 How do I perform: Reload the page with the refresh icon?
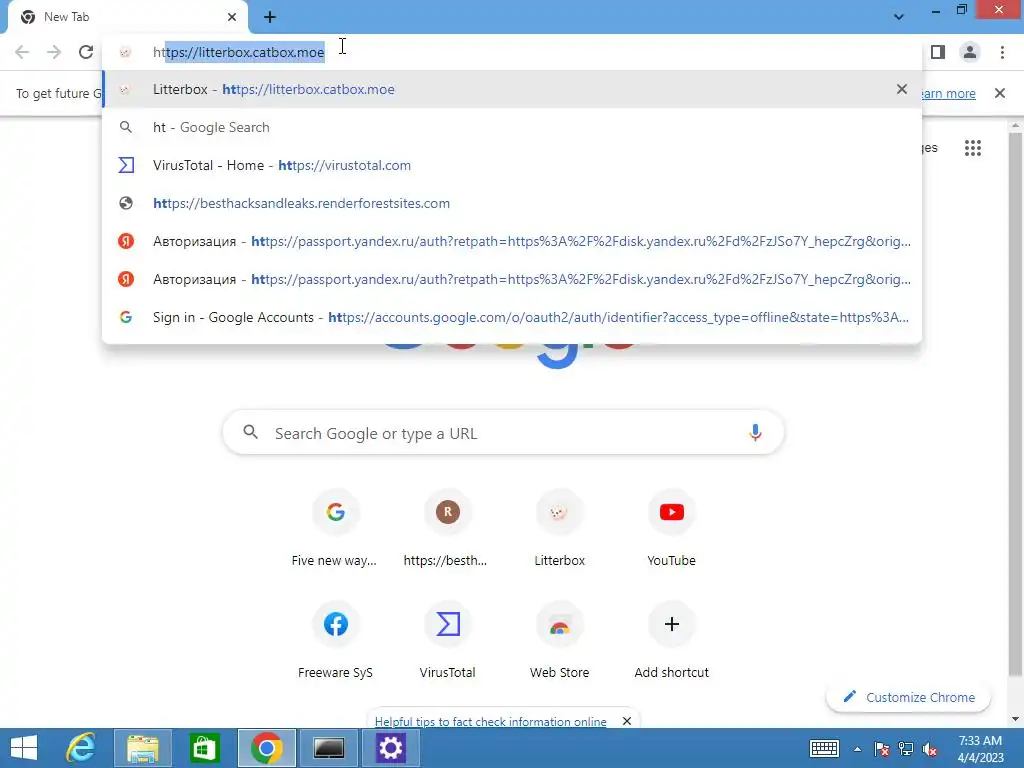coord(86,52)
